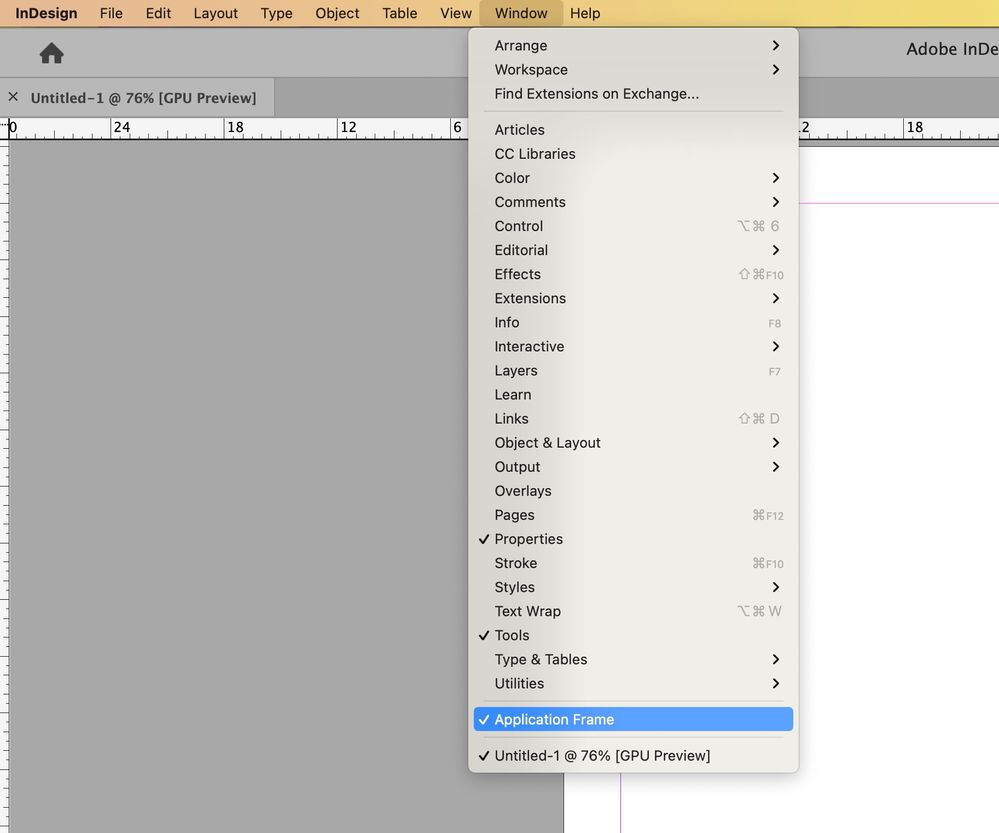Open the InDesign application menu
The height and width of the screenshot is (833, 999).
tap(46, 13)
